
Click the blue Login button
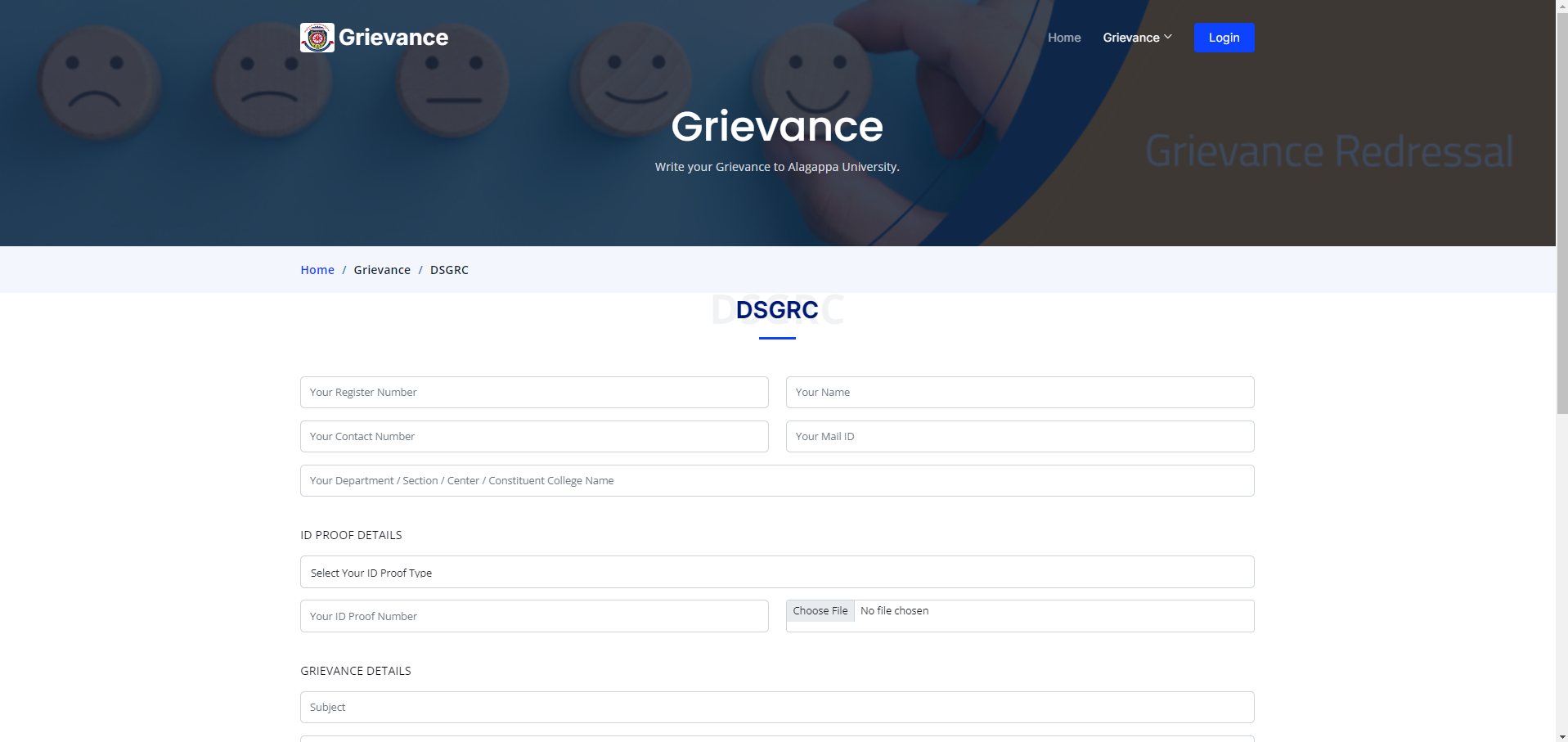click(1224, 38)
